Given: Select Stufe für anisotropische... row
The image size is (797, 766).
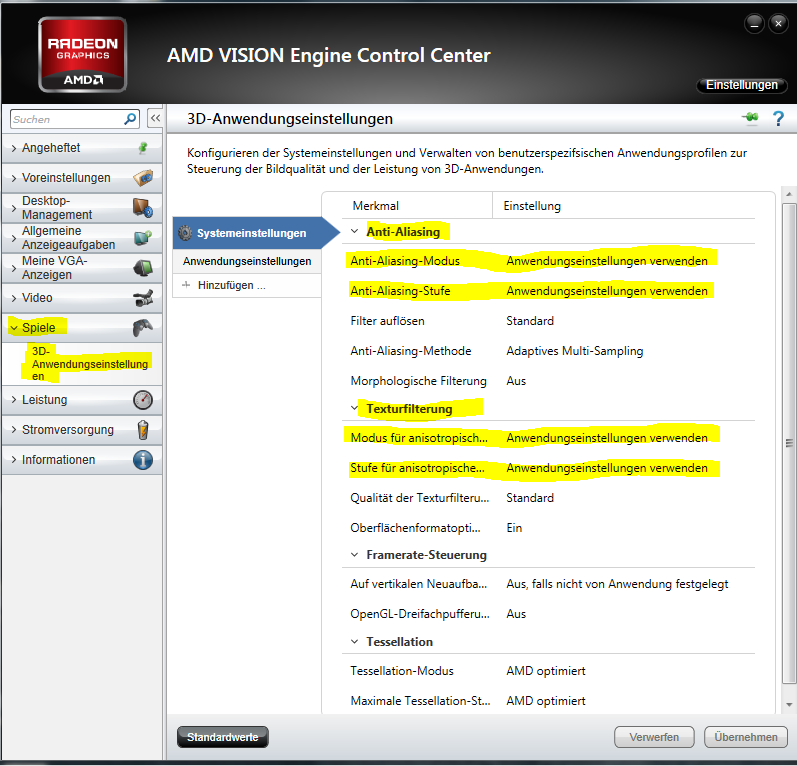Looking at the screenshot, I should [549, 468].
